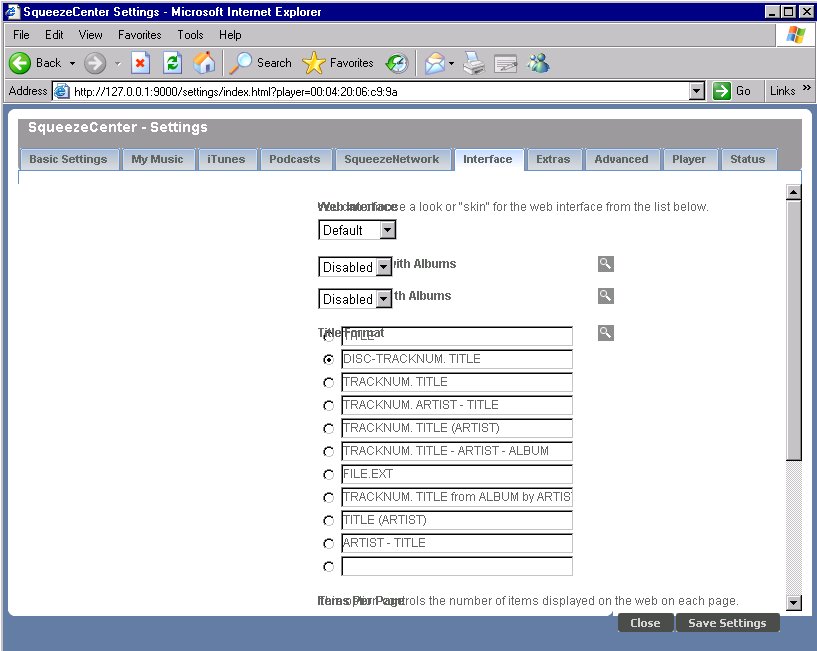Open the Search toolbar button
This screenshot has width=817, height=651.
pos(261,63)
